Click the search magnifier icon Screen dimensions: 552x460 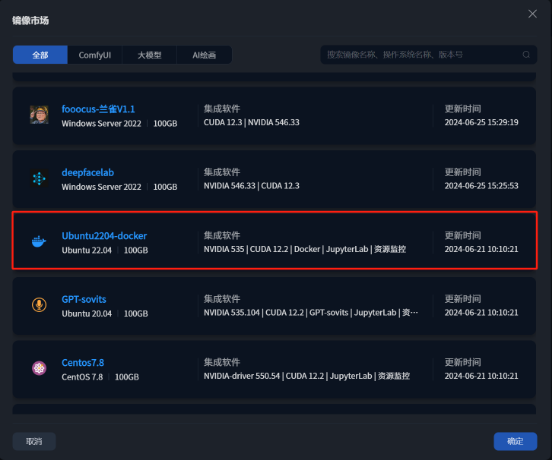pos(526,55)
